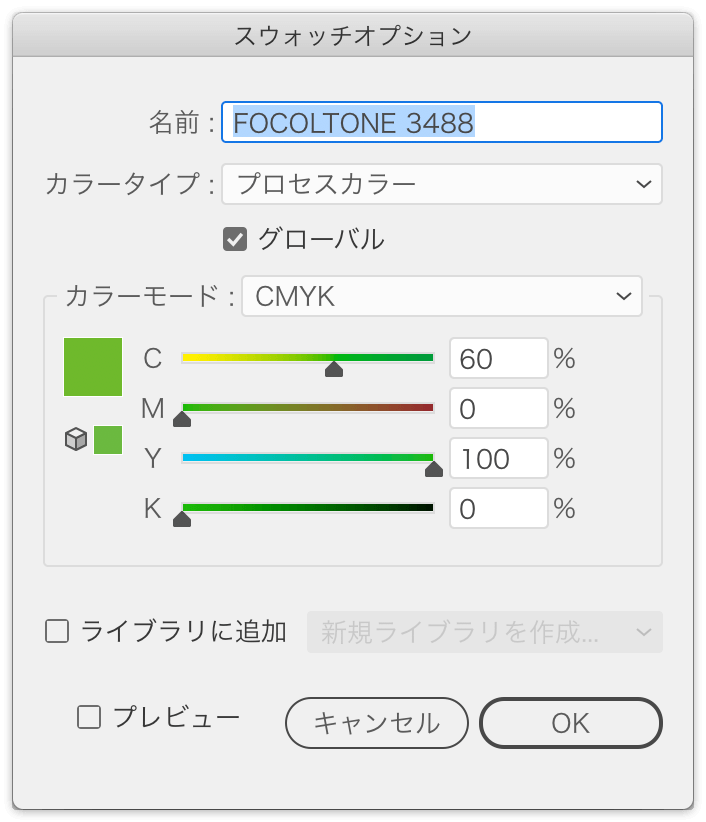Click the M percentage value field

click(x=498, y=408)
